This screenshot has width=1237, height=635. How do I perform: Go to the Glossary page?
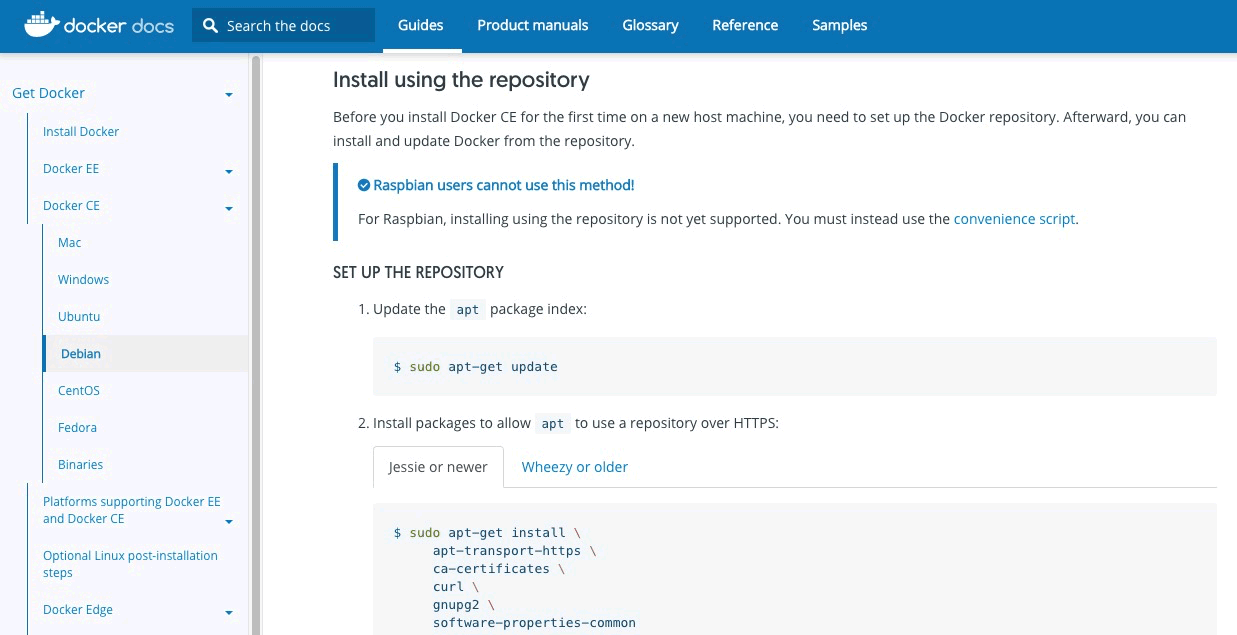[650, 25]
